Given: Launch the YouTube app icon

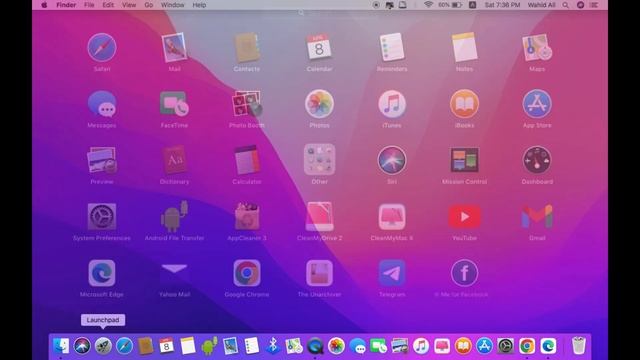Looking at the screenshot, I should [464, 216].
